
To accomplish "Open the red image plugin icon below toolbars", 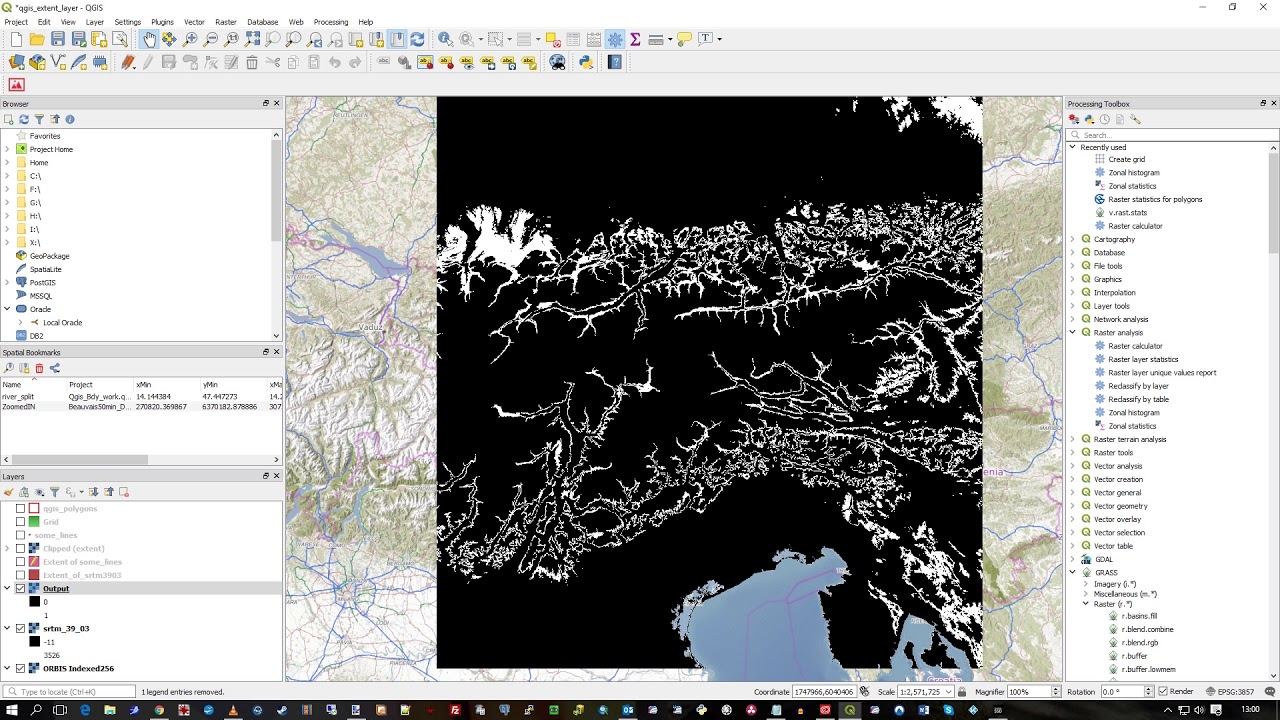I will [x=16, y=85].
